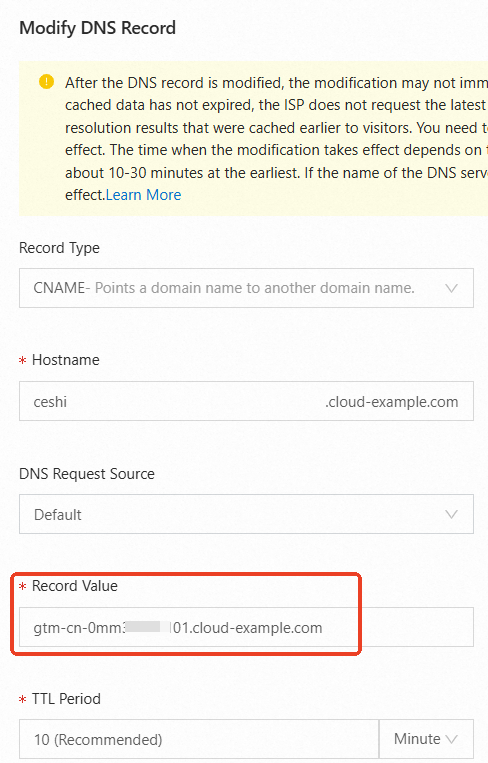Click the red asterisk beside Hostname

22,361
